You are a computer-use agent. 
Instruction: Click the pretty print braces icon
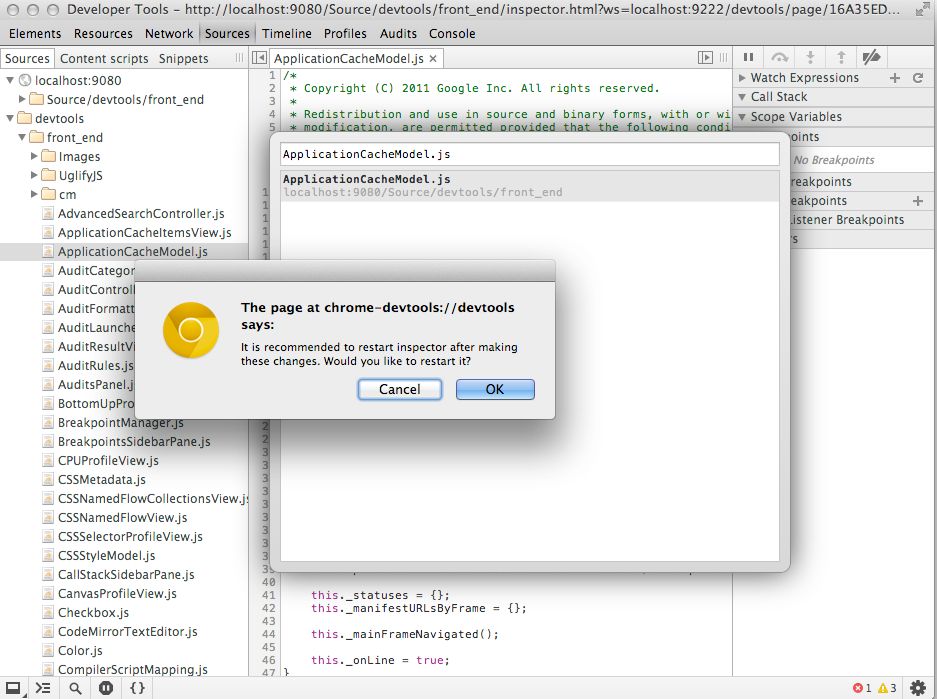pyautogui.click(x=137, y=688)
